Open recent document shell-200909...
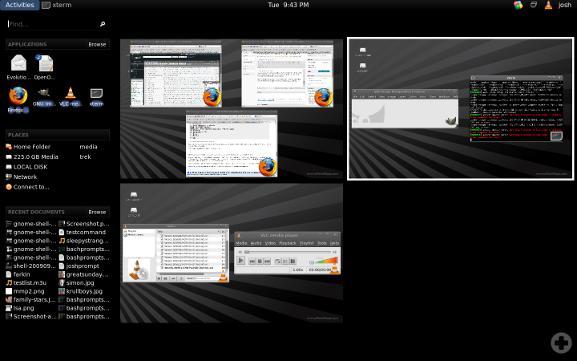577x361 pixels. (x=31, y=266)
